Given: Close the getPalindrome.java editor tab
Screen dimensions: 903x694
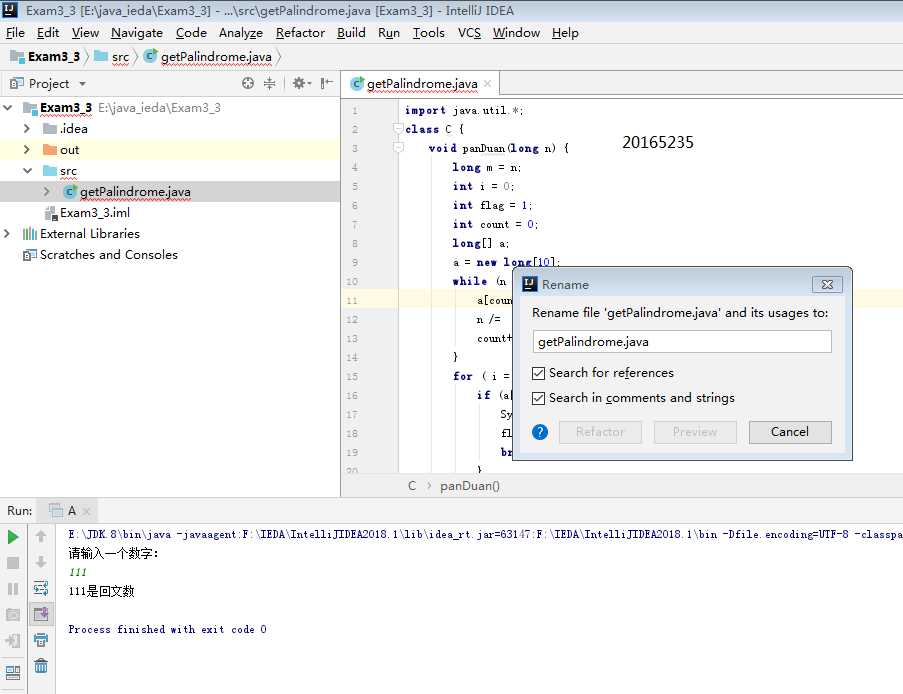Looking at the screenshot, I should pos(488,84).
